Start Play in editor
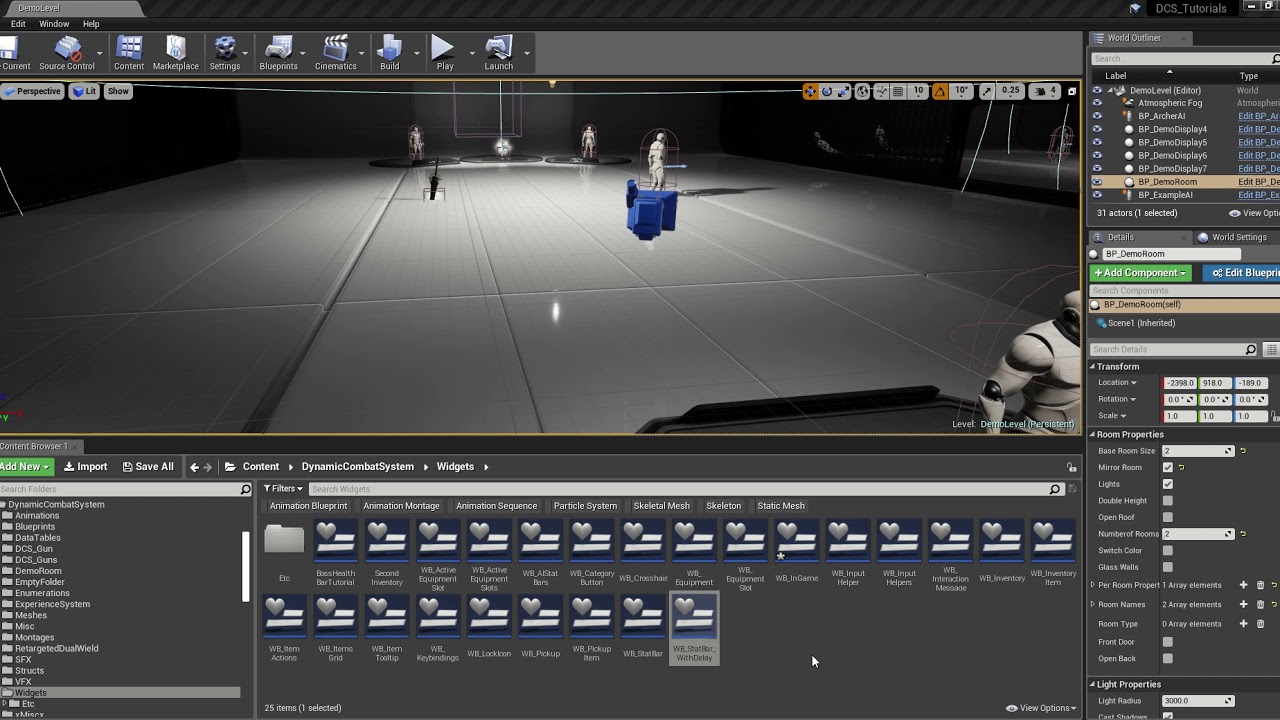1280x720 pixels. pyautogui.click(x=444, y=53)
